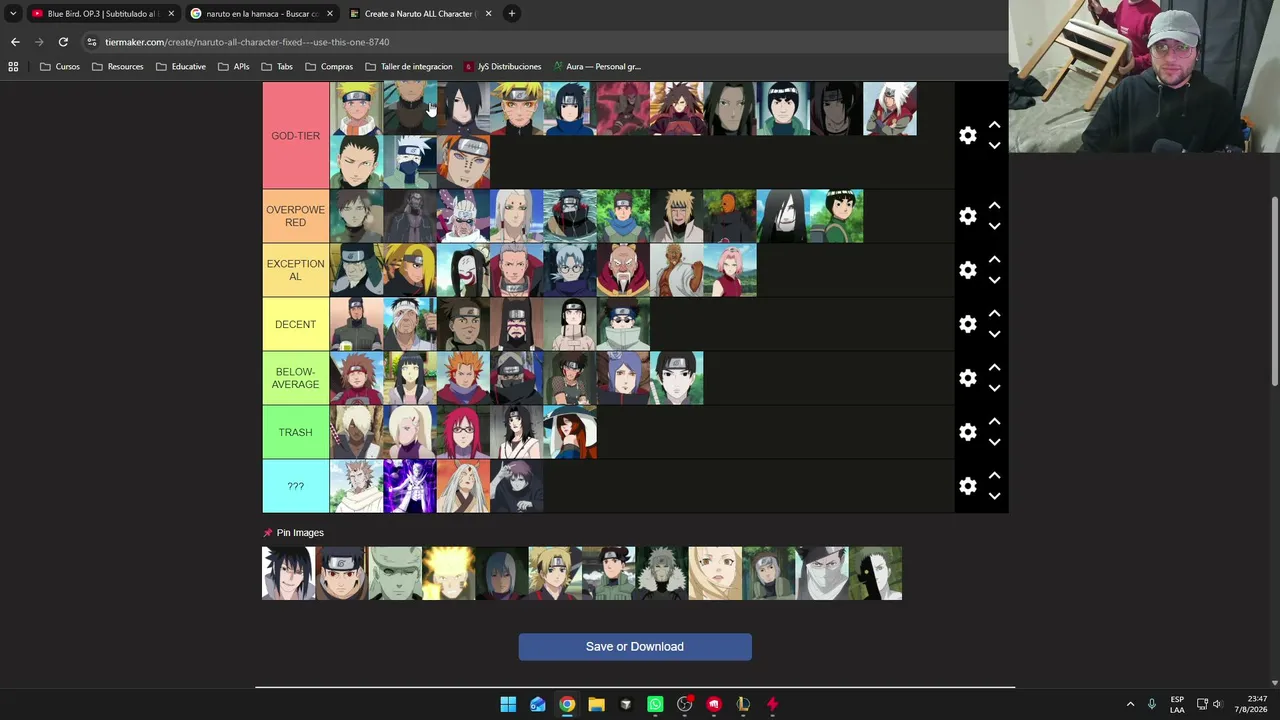This screenshot has height=720, width=1280.
Task: Show hidden system tray icons
Action: [1130, 704]
